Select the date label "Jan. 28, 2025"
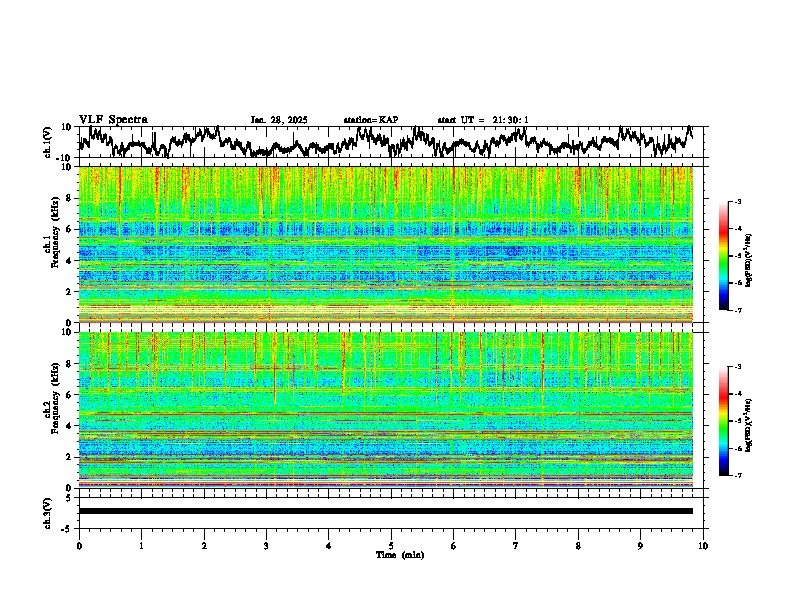 click(279, 120)
